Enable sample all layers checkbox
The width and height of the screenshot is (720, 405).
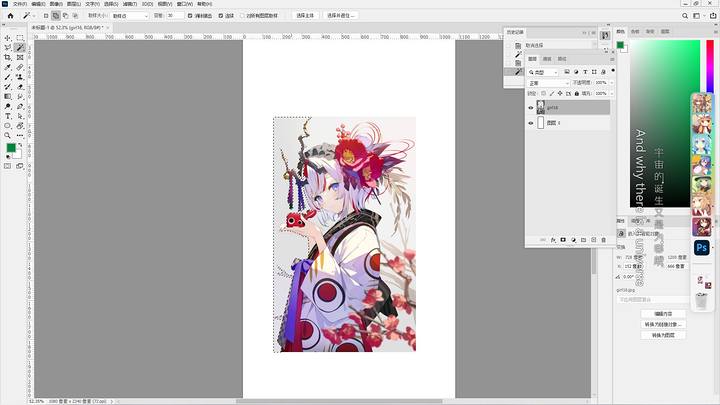242,16
